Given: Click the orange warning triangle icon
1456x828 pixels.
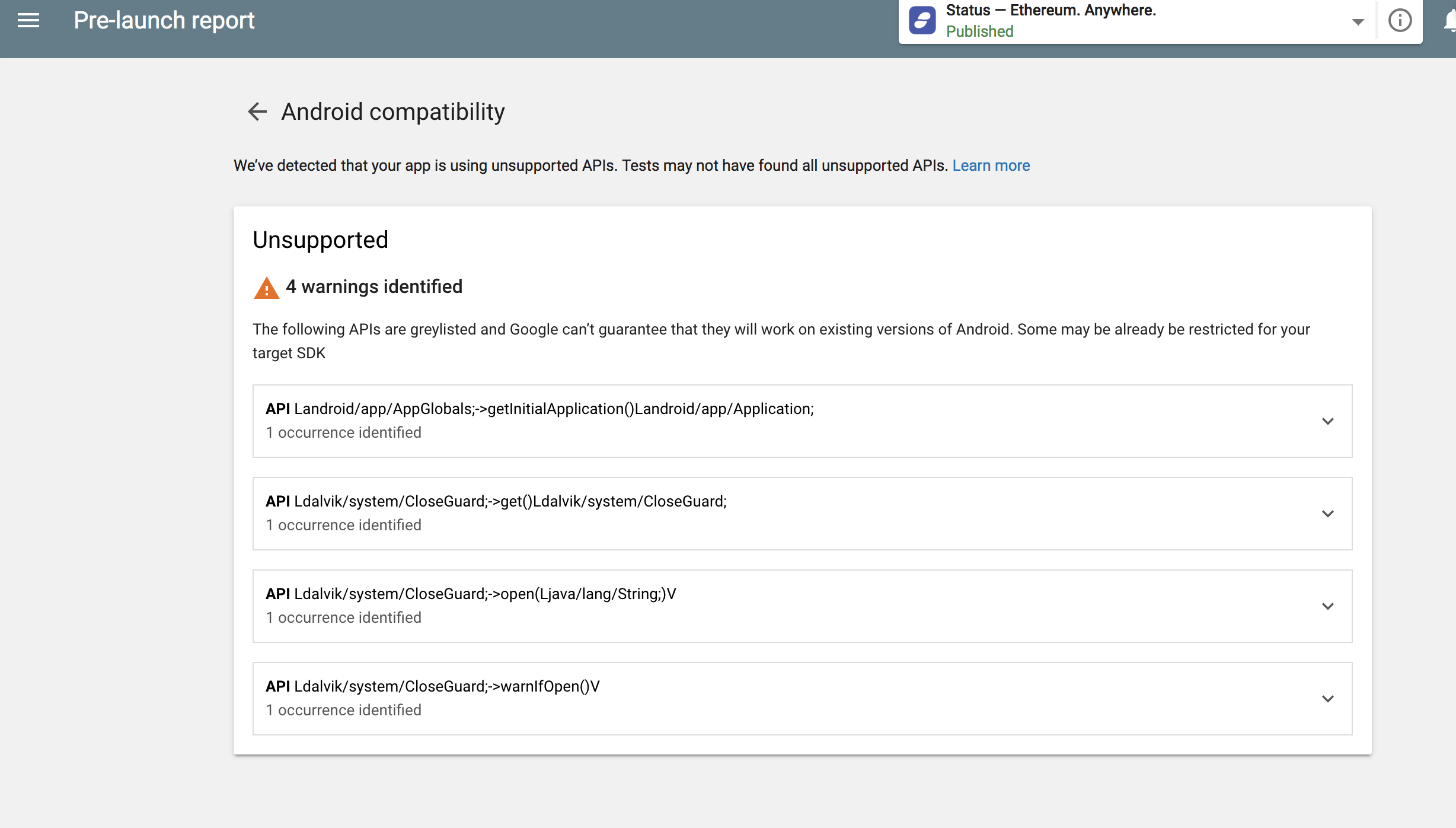Looking at the screenshot, I should click(x=266, y=288).
